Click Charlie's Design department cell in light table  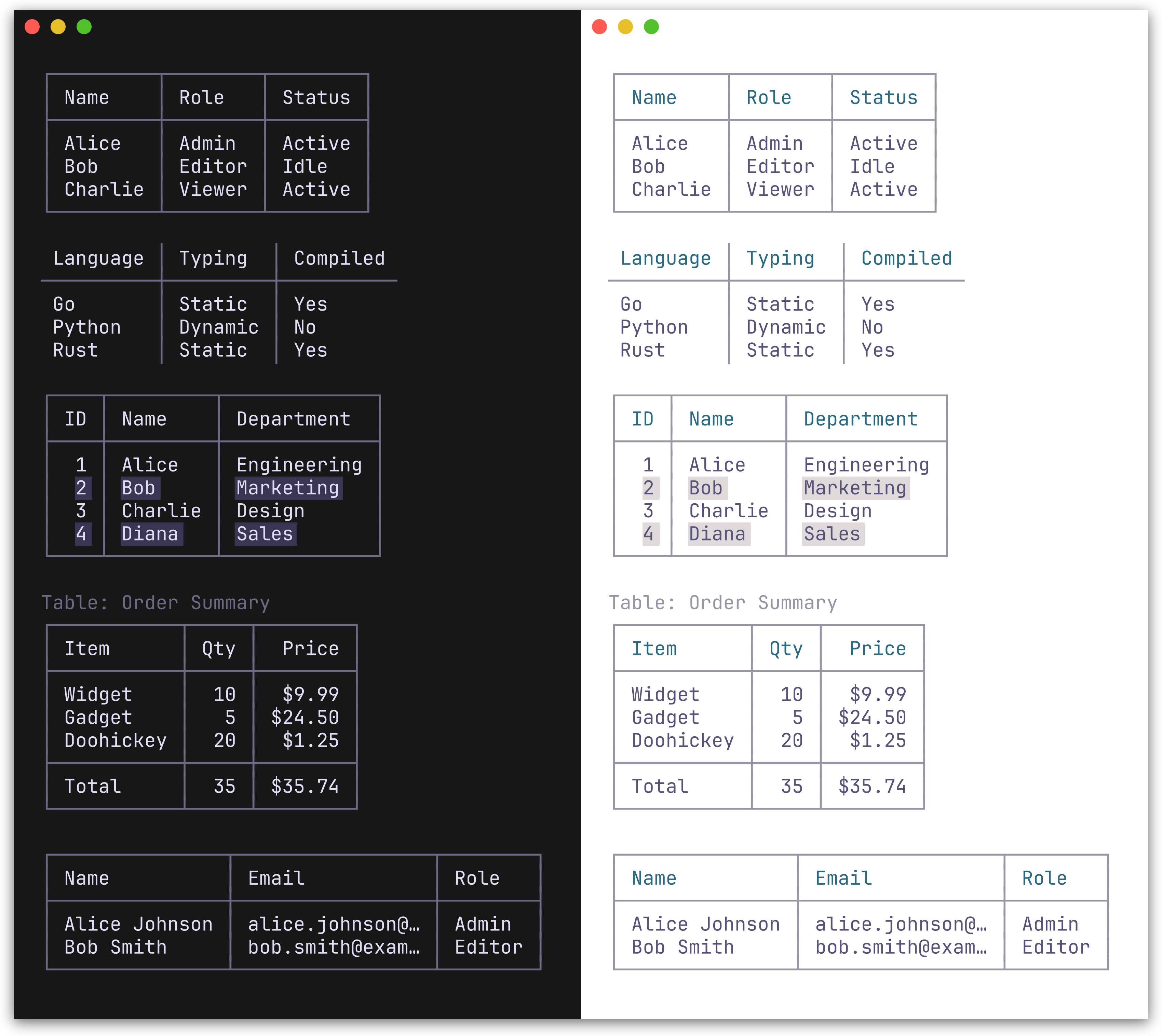[x=836, y=510]
